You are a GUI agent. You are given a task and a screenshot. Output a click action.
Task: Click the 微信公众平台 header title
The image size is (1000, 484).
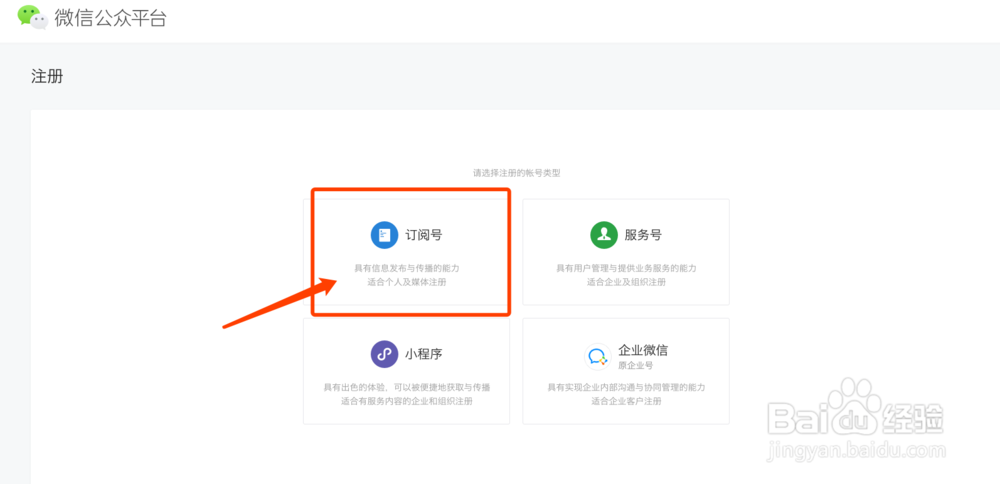point(110,18)
